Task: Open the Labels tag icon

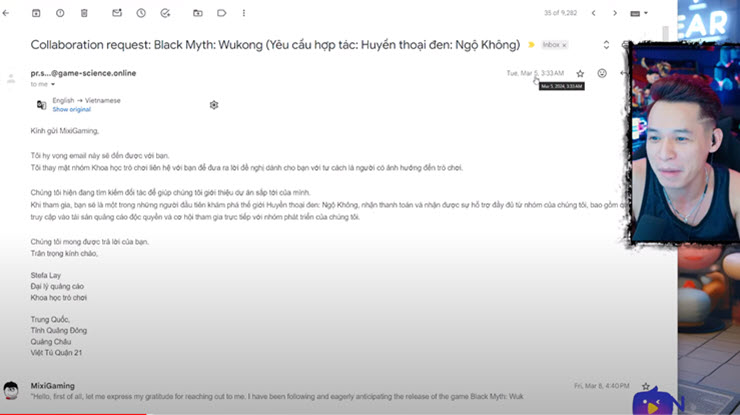Action: (x=220, y=13)
